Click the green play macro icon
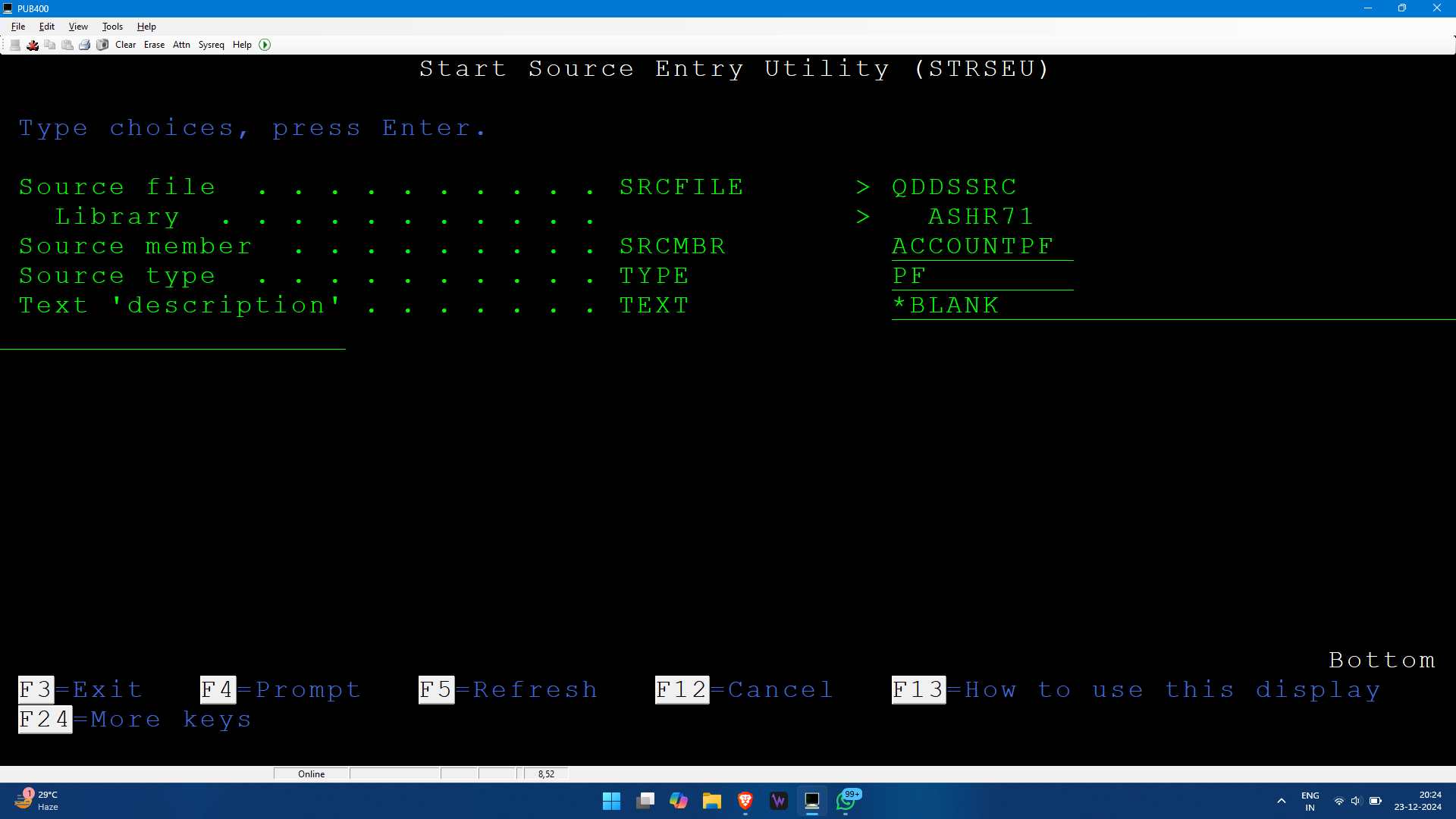 [265, 45]
